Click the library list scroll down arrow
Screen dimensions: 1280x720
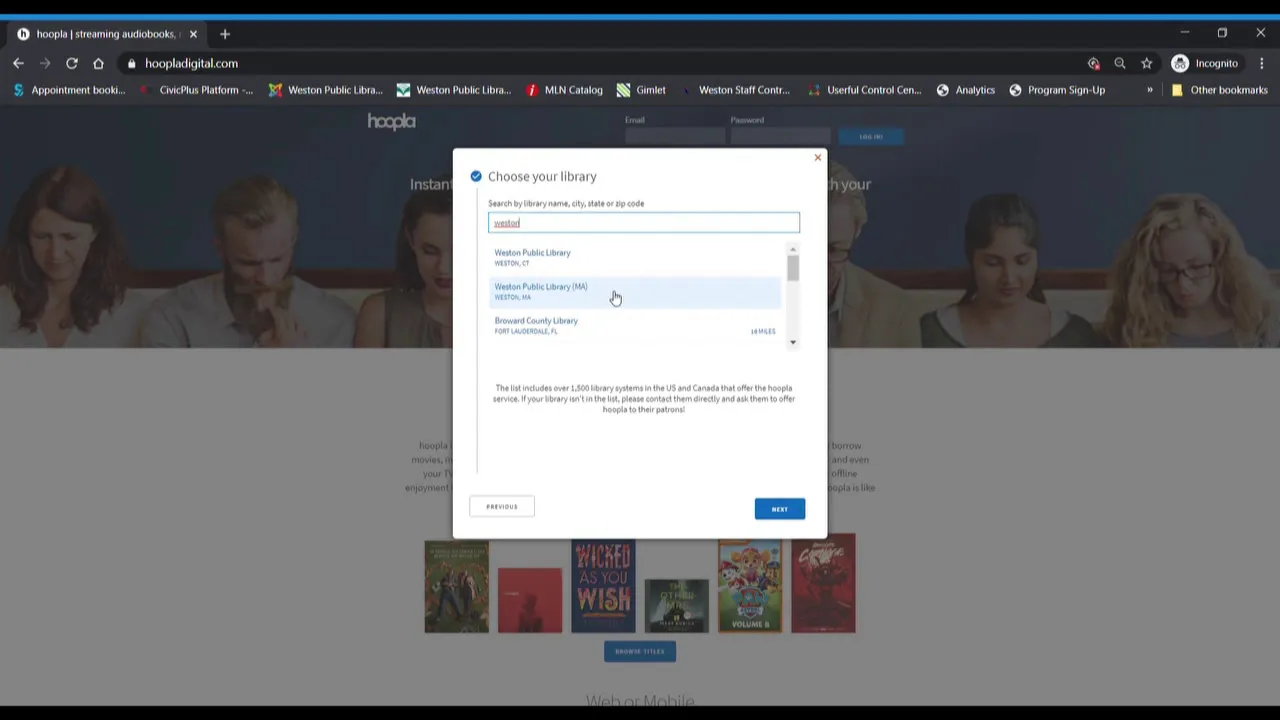coord(793,343)
